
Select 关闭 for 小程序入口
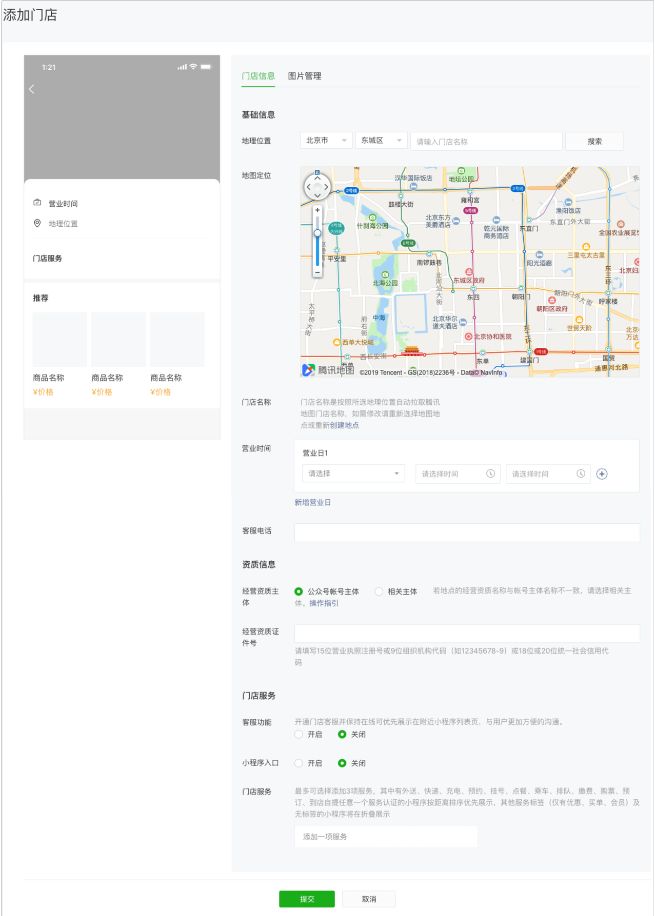click(342, 763)
